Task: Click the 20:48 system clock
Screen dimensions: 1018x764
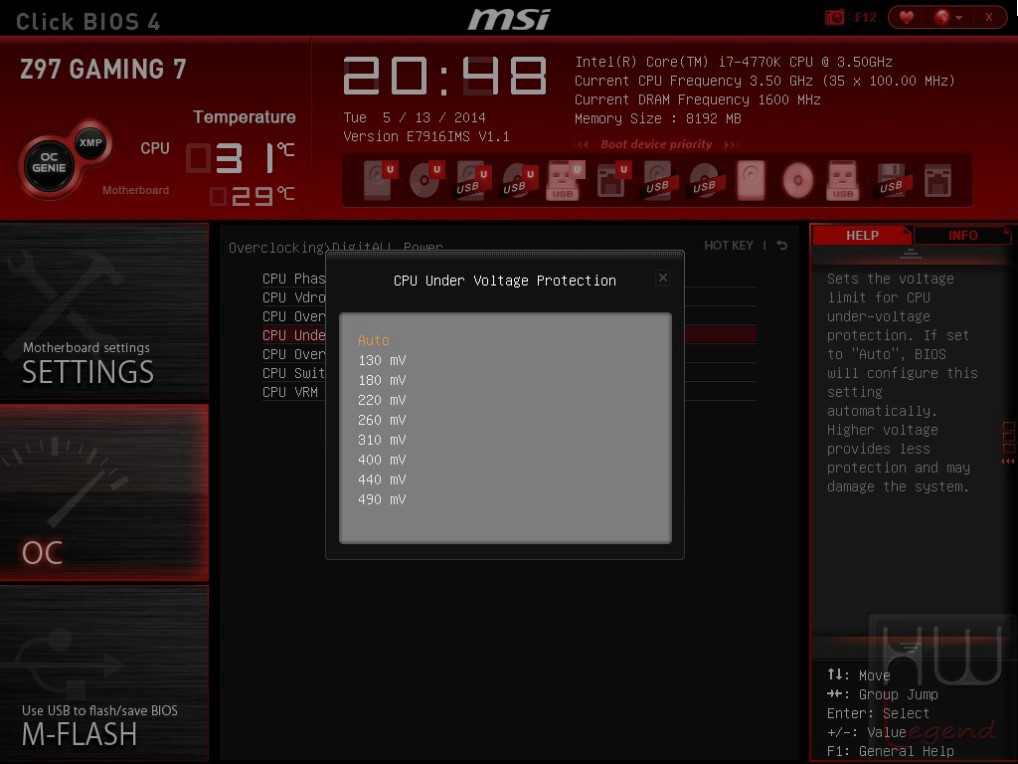Action: (445, 76)
